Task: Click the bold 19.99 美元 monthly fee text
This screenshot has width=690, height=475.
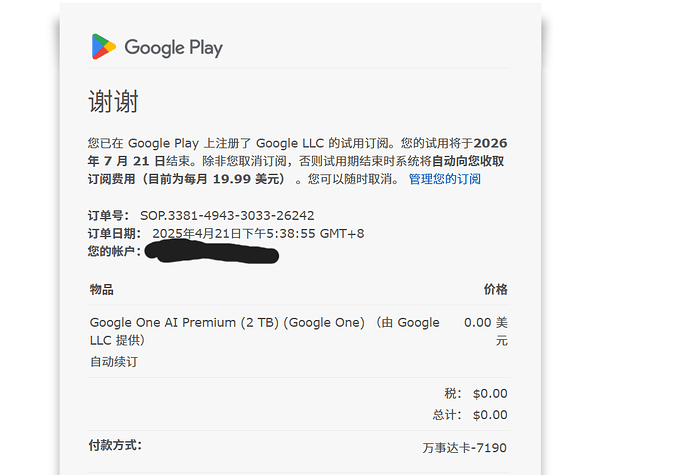Action: (x=246, y=179)
